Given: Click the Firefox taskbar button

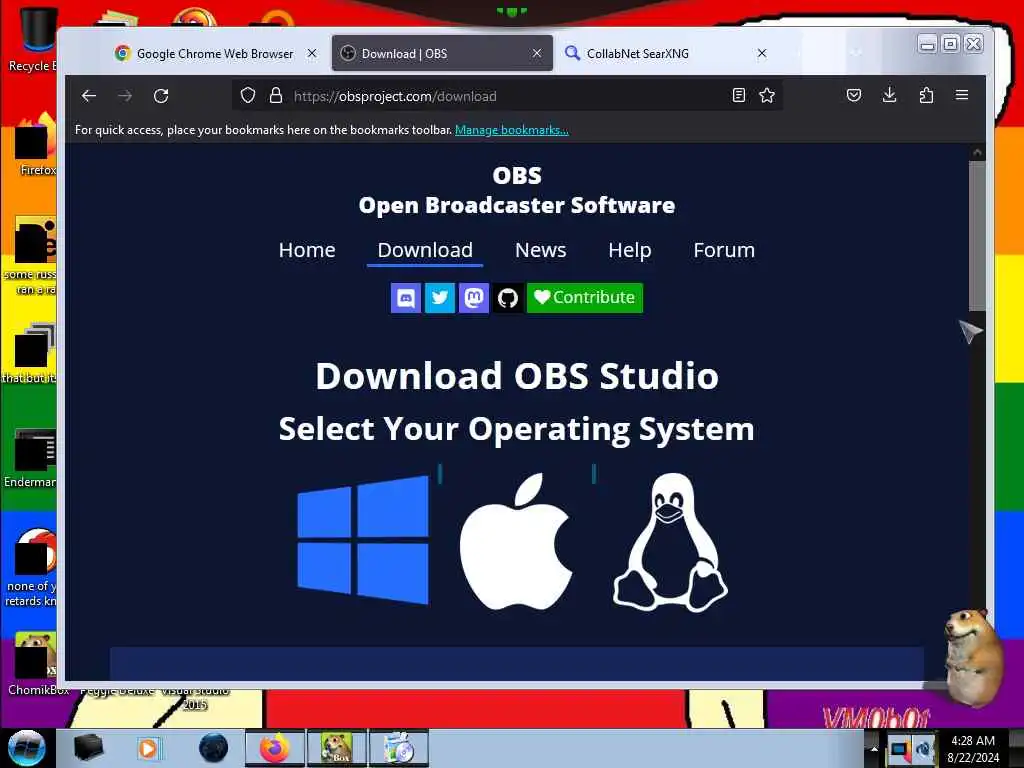Looking at the screenshot, I should [274, 748].
